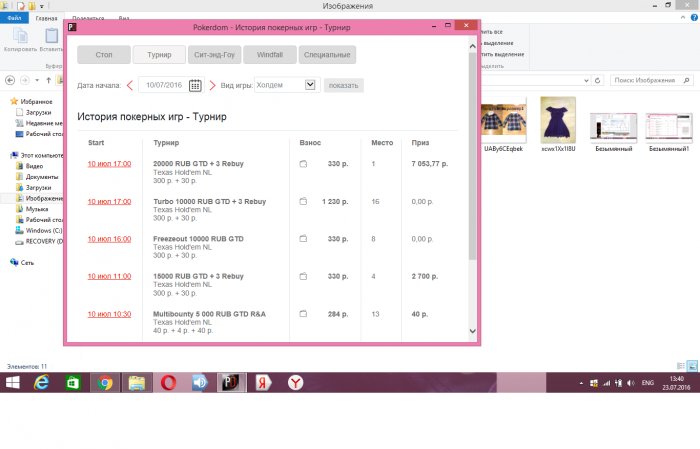Advance to next date with right arrow
Viewport: 700px width, 449px height.
(212, 85)
